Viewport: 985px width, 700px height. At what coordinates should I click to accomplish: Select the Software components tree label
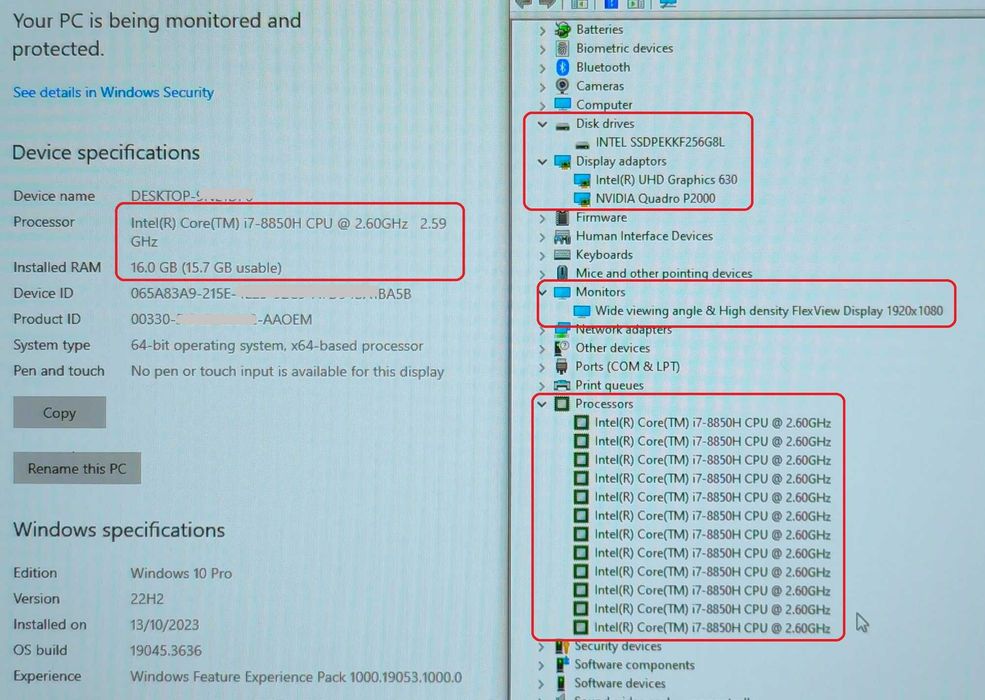click(x=634, y=665)
